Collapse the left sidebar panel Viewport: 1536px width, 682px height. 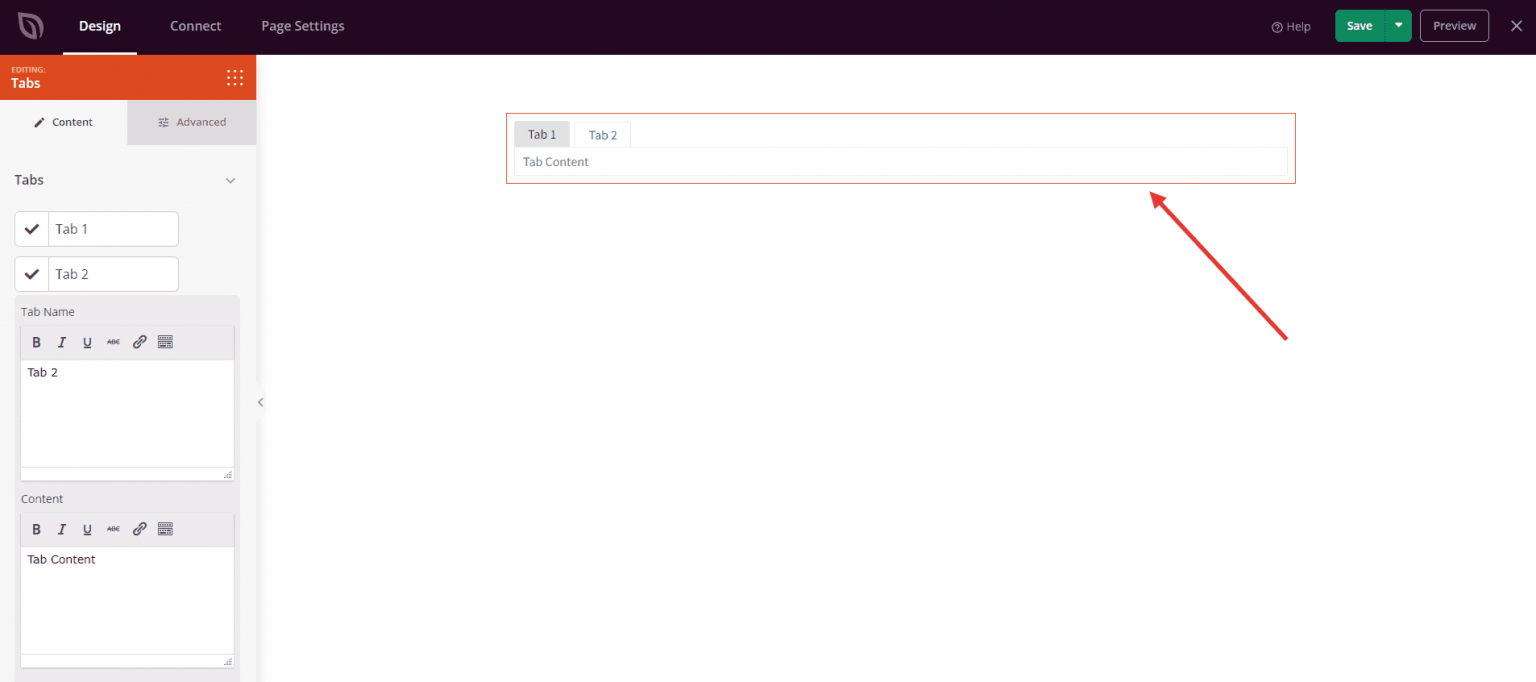point(260,402)
